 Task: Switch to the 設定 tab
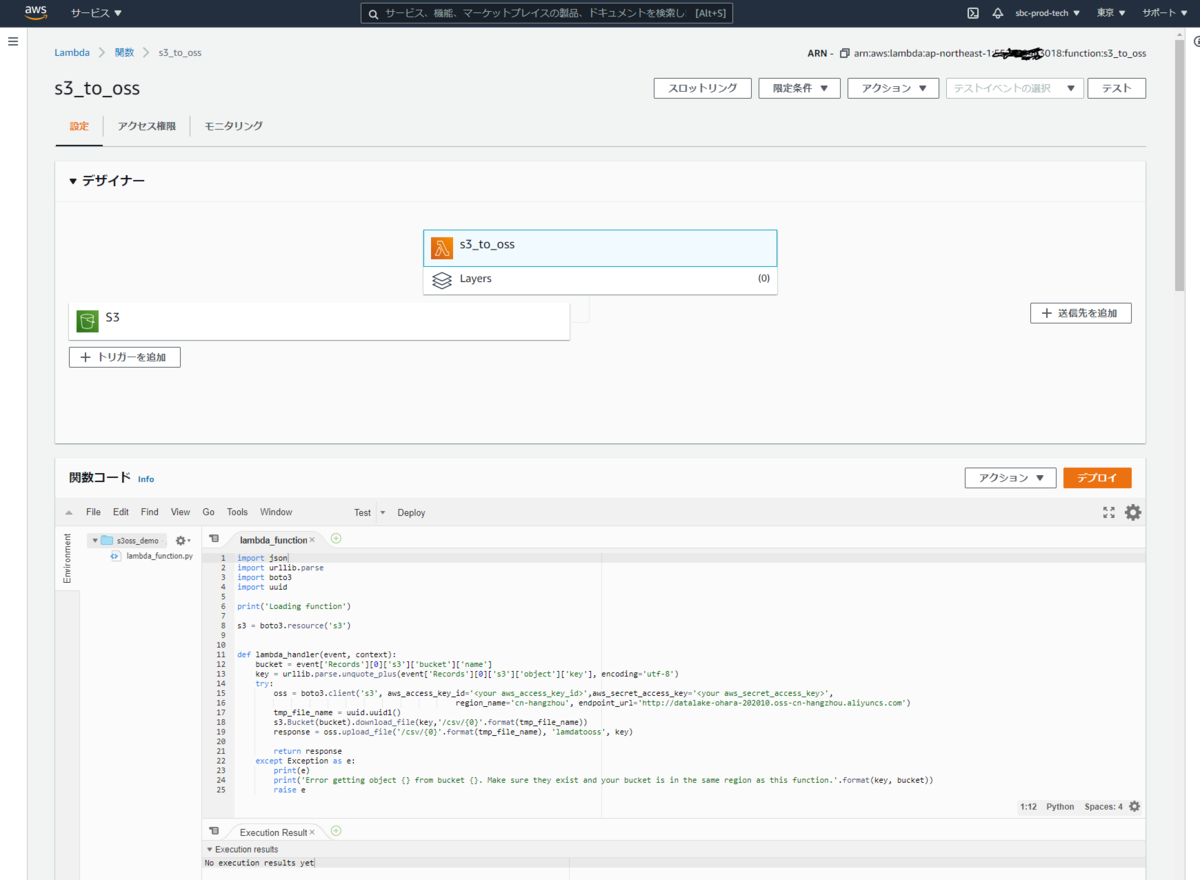(79, 126)
